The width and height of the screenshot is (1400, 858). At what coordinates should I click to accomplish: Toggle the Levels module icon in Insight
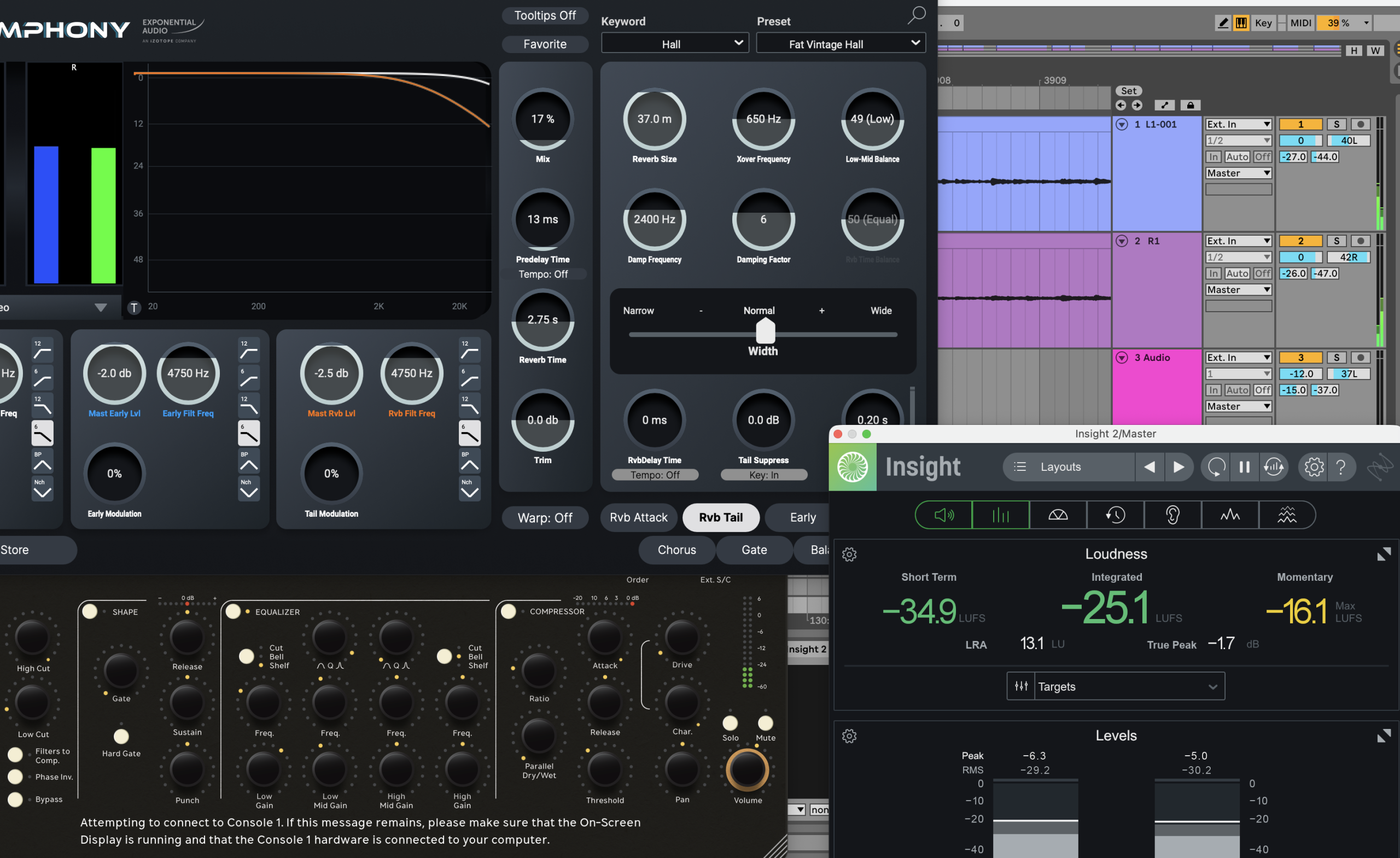point(1001,515)
